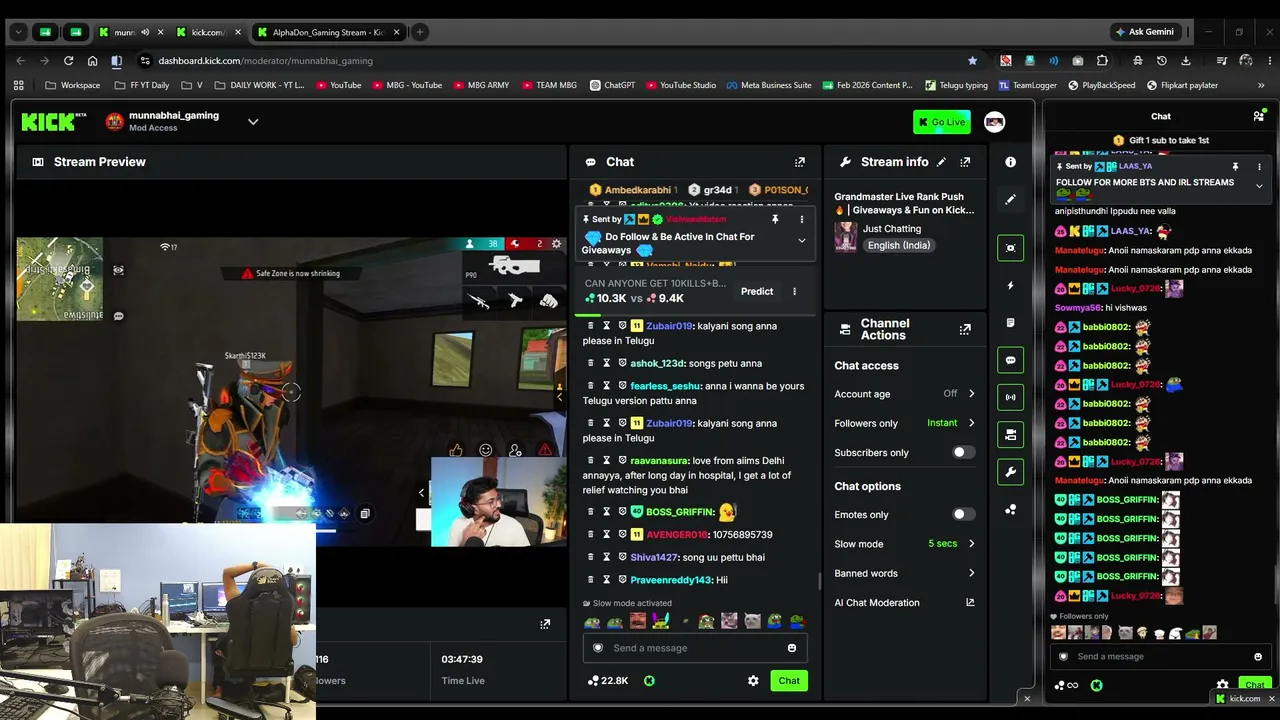Screen dimensions: 1280x720
Task: Toggle the channel actions sidebar icon
Action: click(1010, 435)
